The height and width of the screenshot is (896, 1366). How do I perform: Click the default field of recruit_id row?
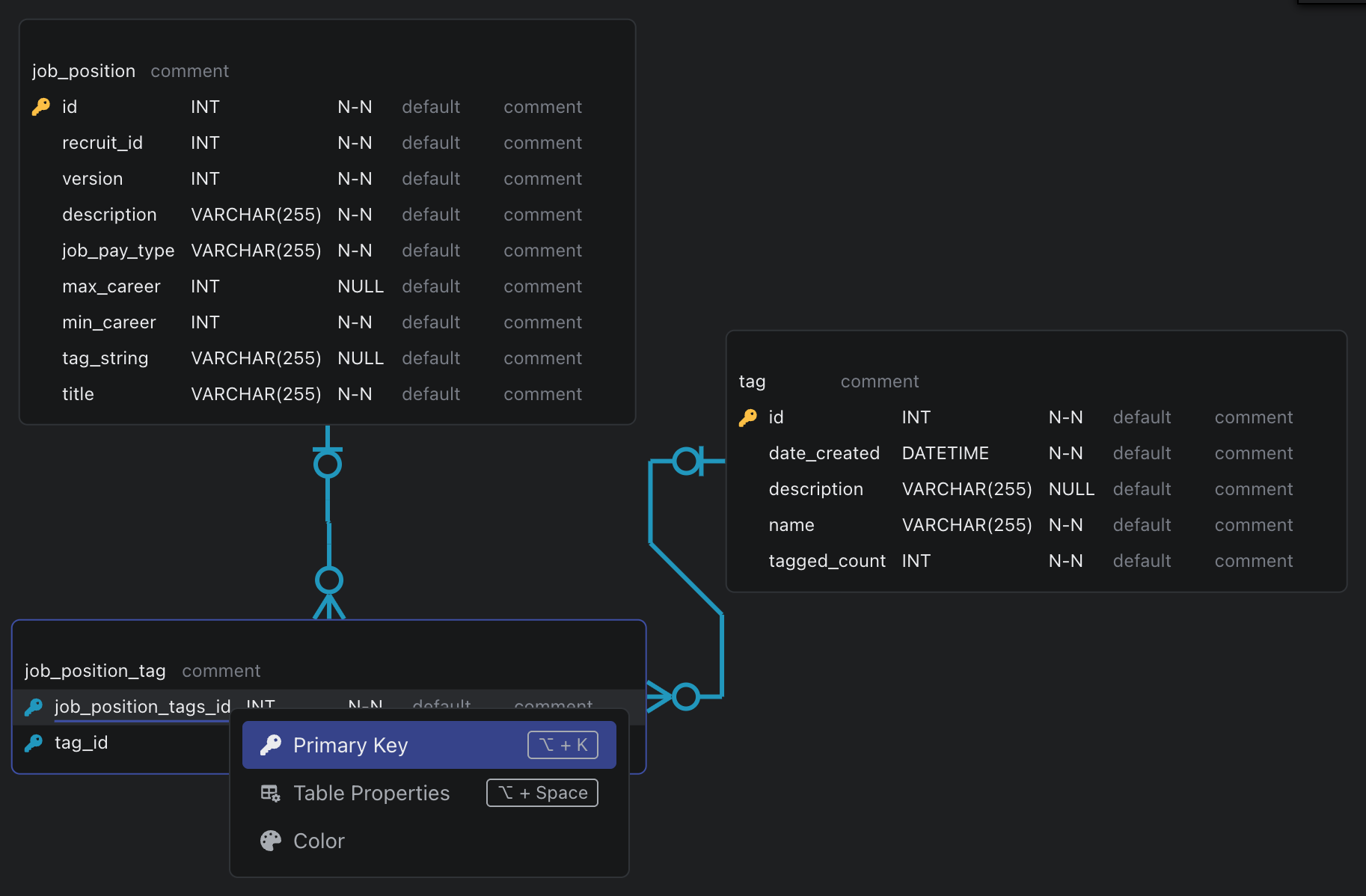click(x=431, y=143)
